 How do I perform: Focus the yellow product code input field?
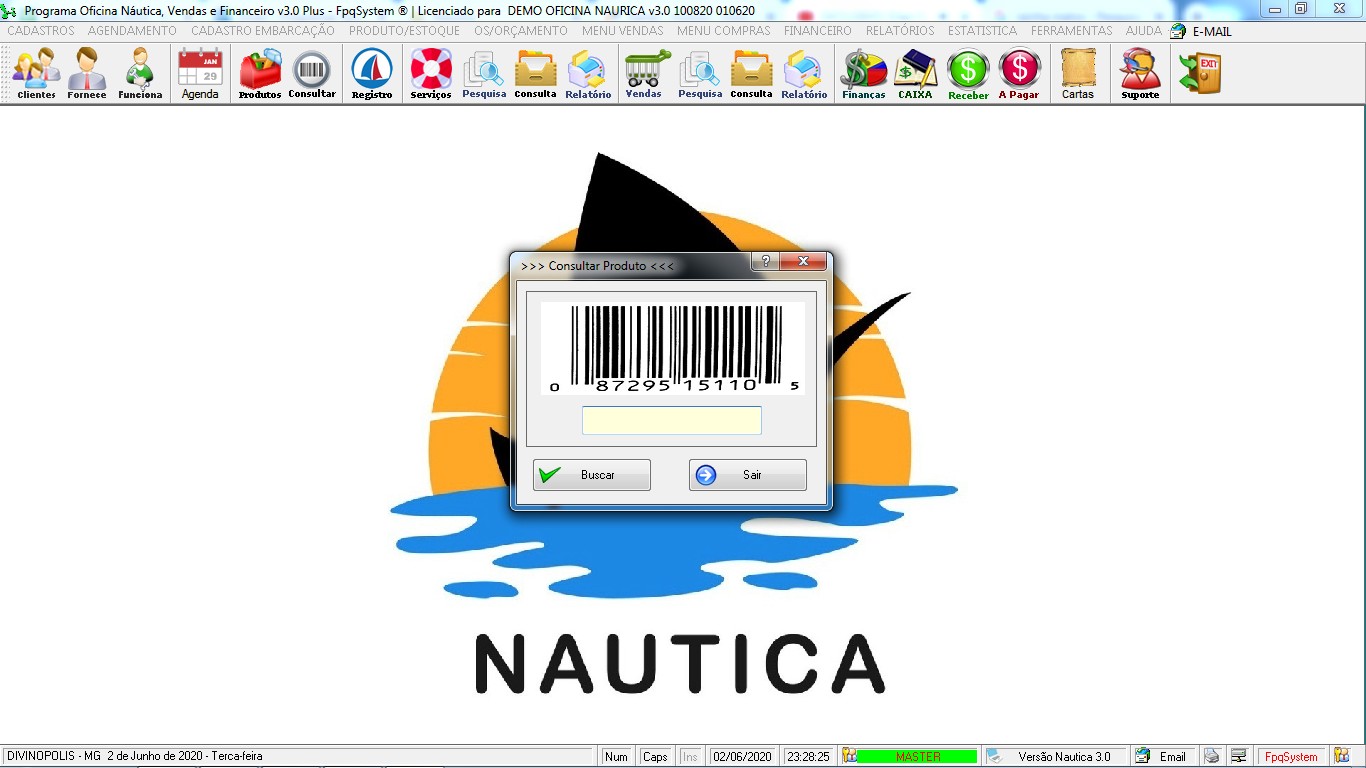tap(672, 420)
